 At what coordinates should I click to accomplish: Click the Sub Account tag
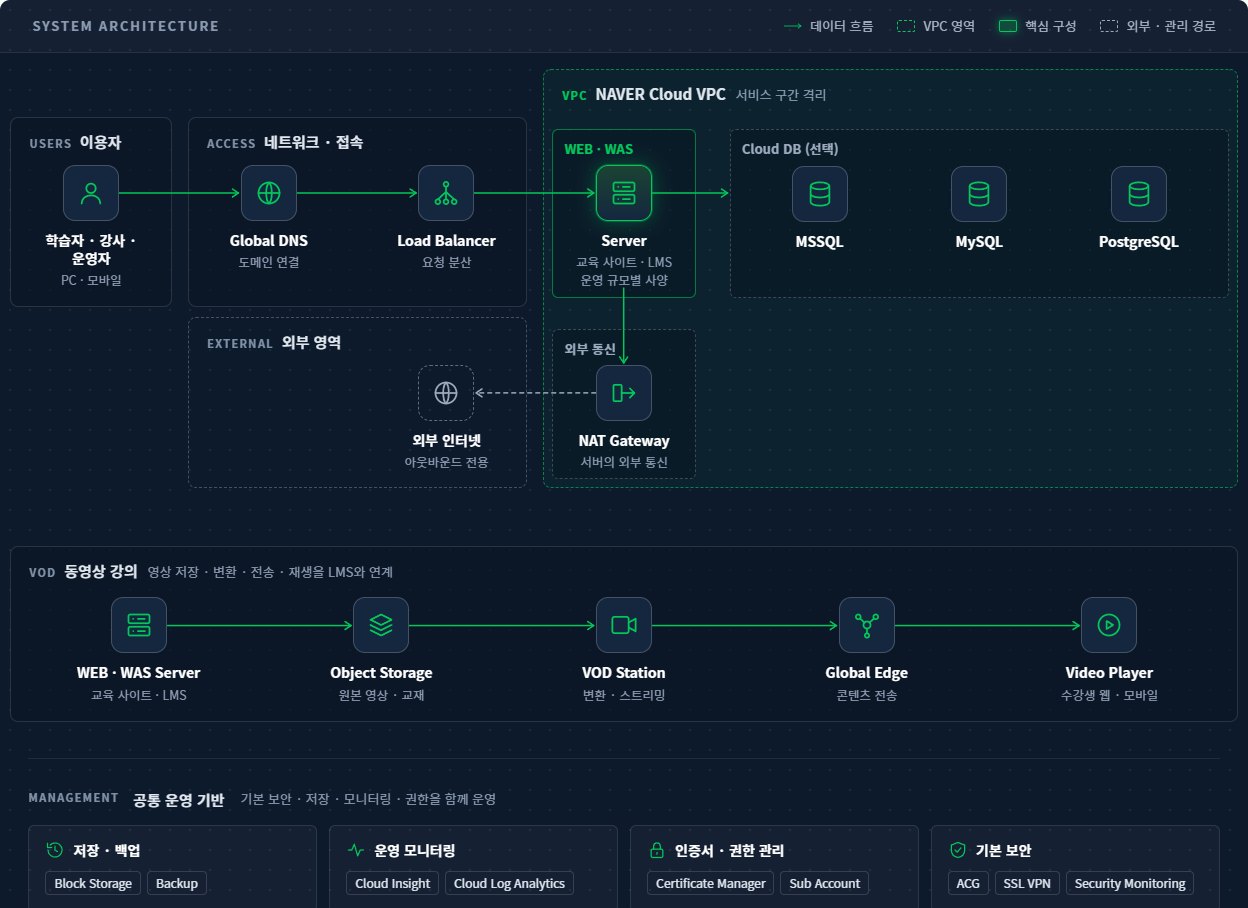coord(825,883)
